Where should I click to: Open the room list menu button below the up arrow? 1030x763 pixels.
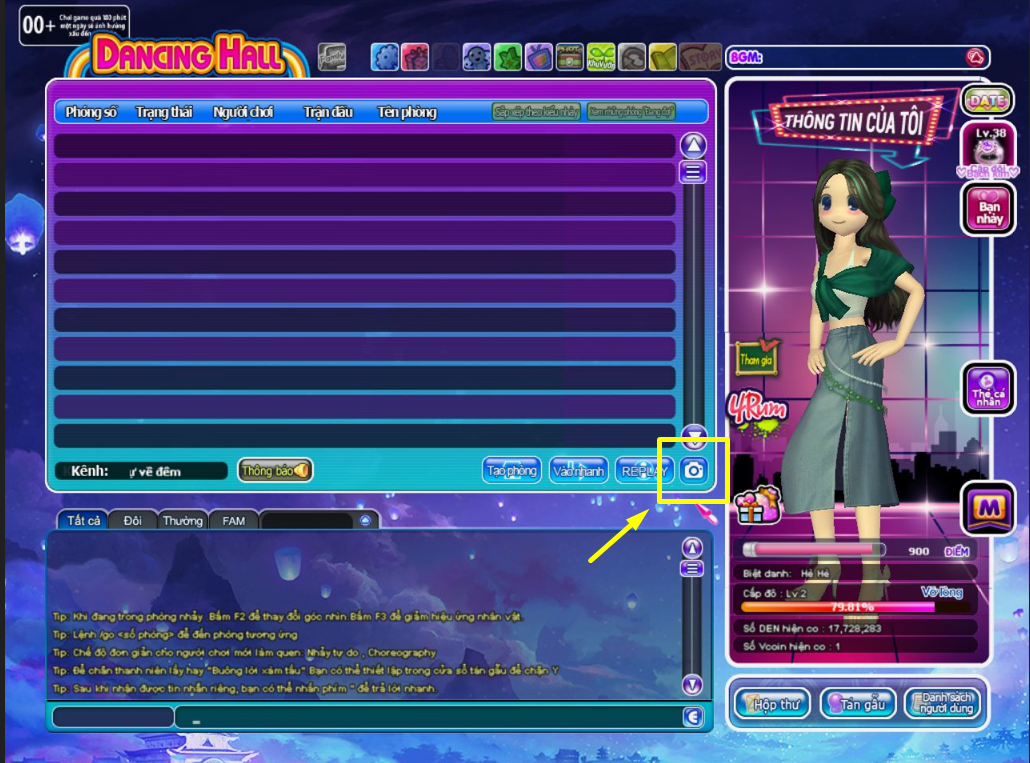tap(693, 172)
